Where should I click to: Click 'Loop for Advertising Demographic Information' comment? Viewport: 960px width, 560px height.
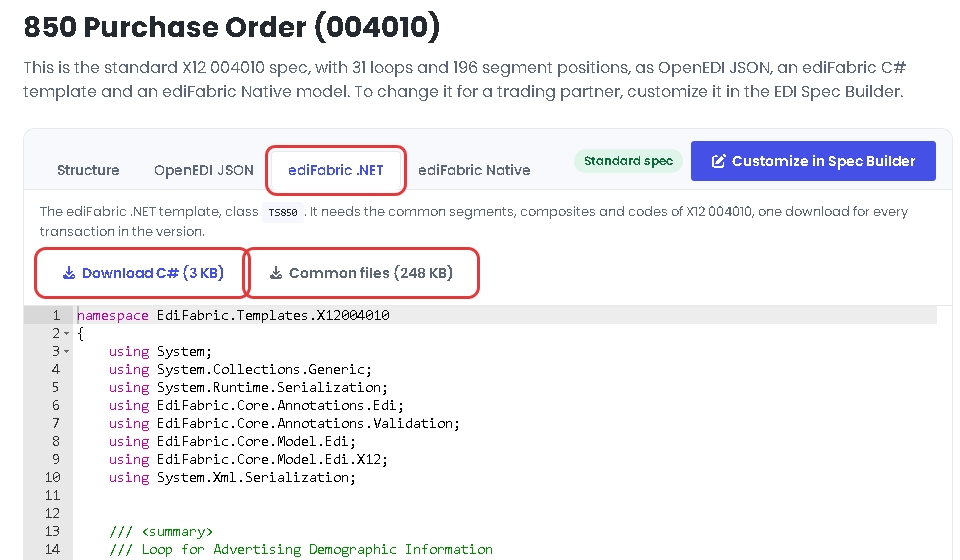317,549
